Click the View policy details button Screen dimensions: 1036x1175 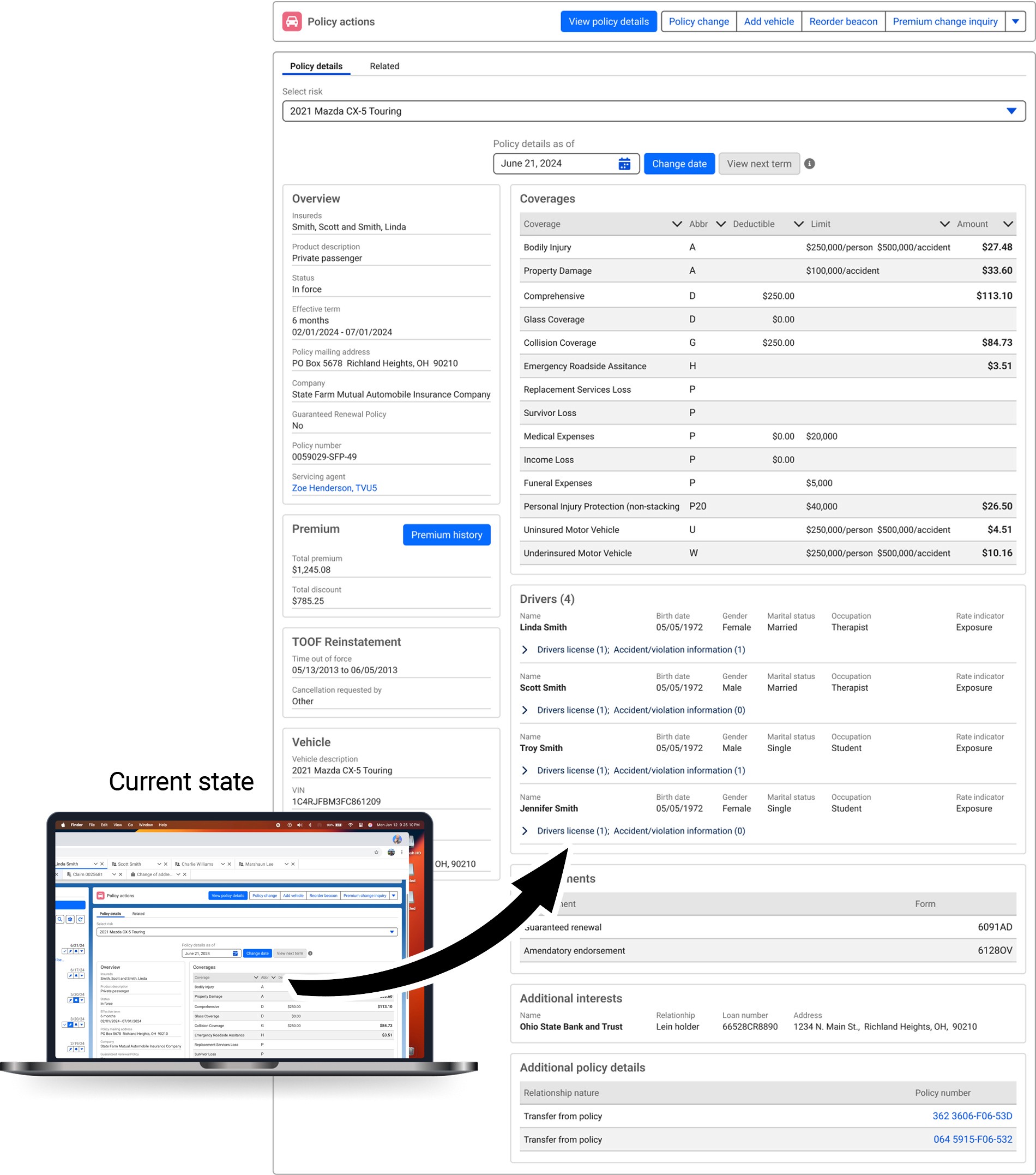(x=609, y=22)
